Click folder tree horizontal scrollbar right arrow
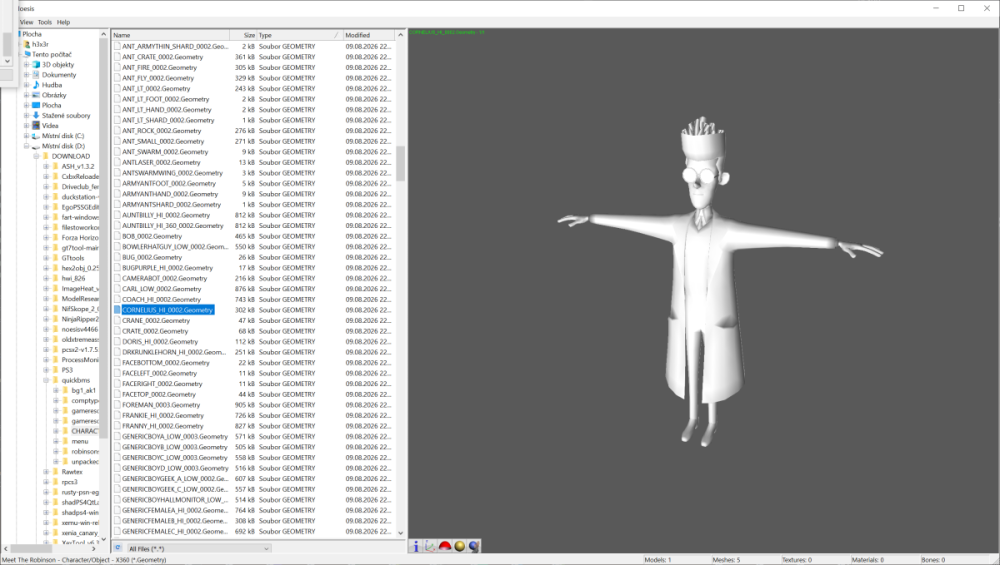This screenshot has width=1000, height=565. point(94,548)
